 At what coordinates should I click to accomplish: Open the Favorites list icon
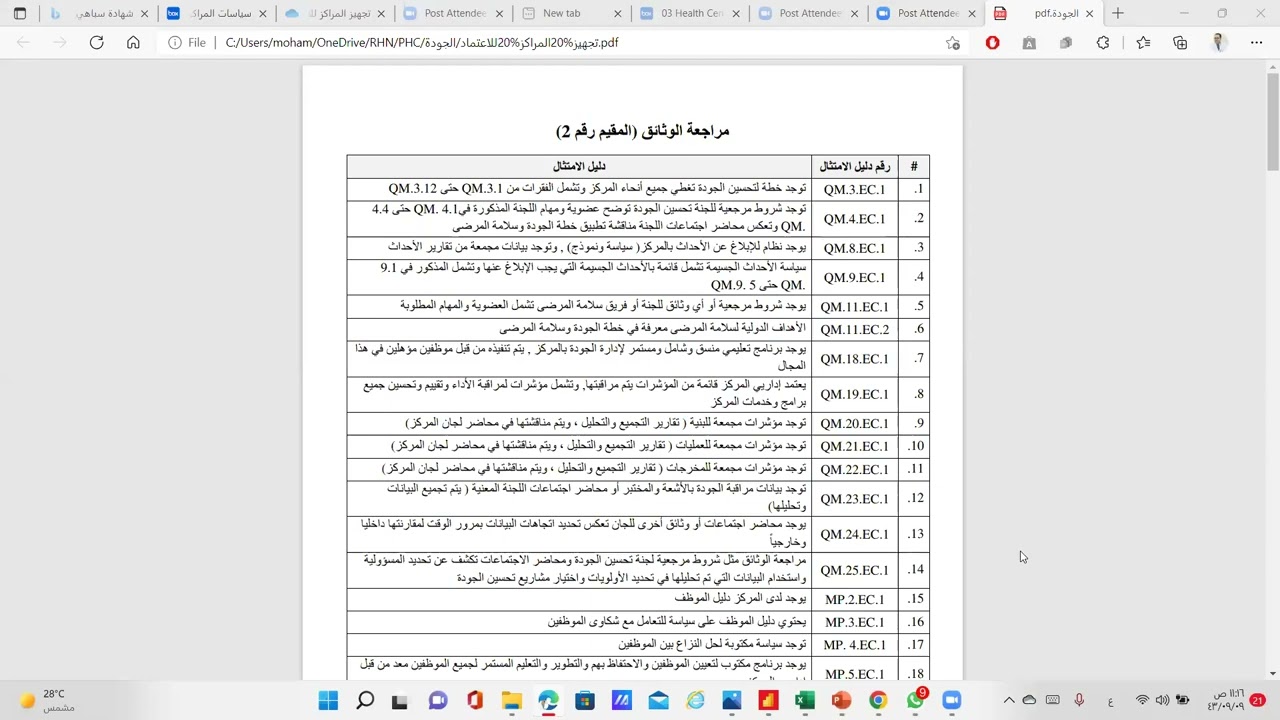tap(1143, 43)
